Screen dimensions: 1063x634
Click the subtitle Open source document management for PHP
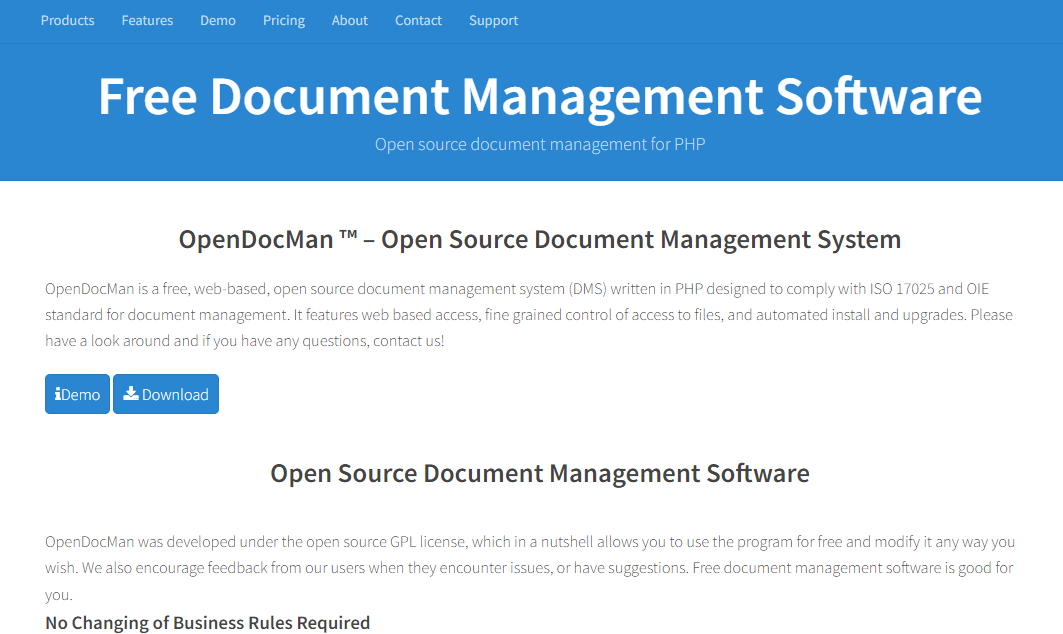coord(540,144)
